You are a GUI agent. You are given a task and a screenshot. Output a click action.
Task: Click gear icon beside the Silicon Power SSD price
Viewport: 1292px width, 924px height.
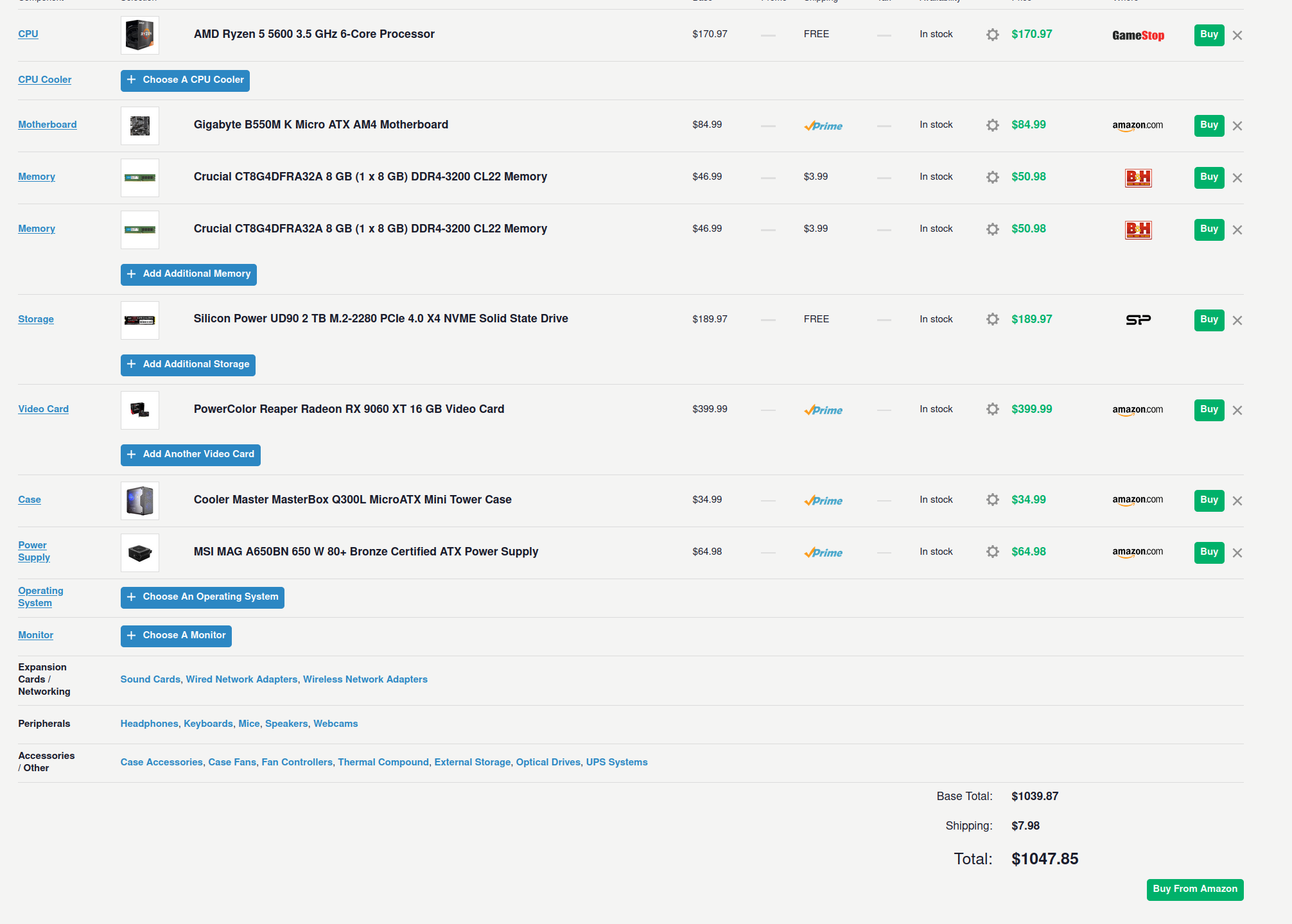click(992, 320)
